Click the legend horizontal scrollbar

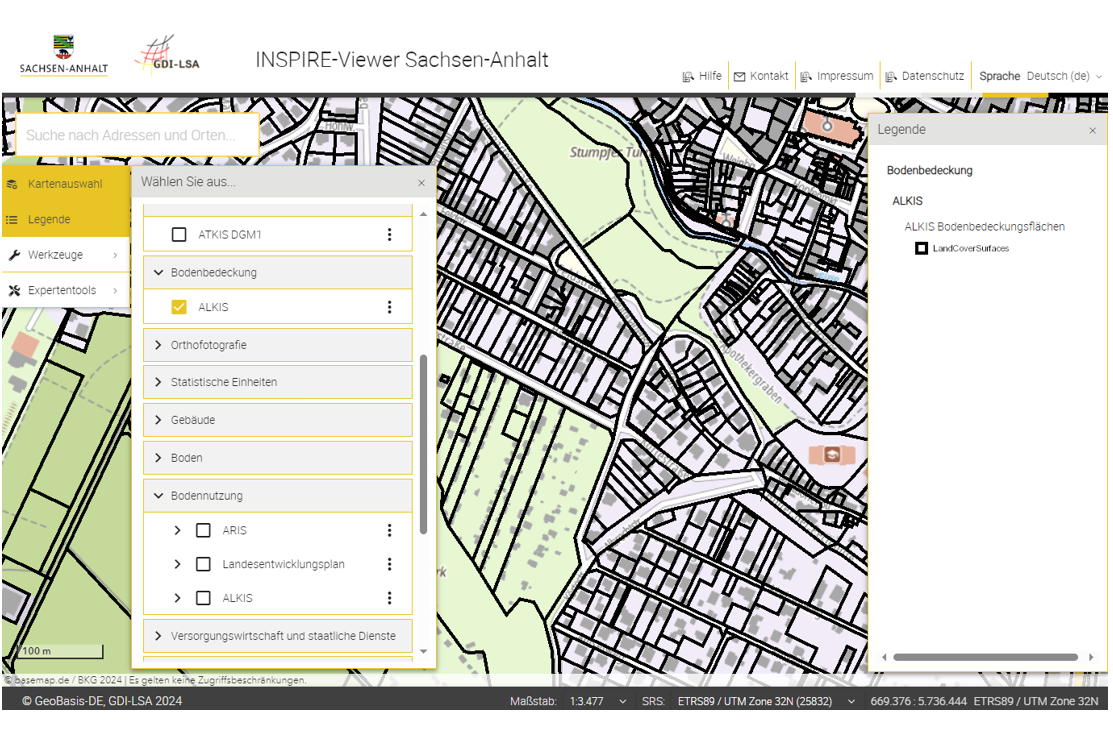pyautogui.click(x=985, y=657)
